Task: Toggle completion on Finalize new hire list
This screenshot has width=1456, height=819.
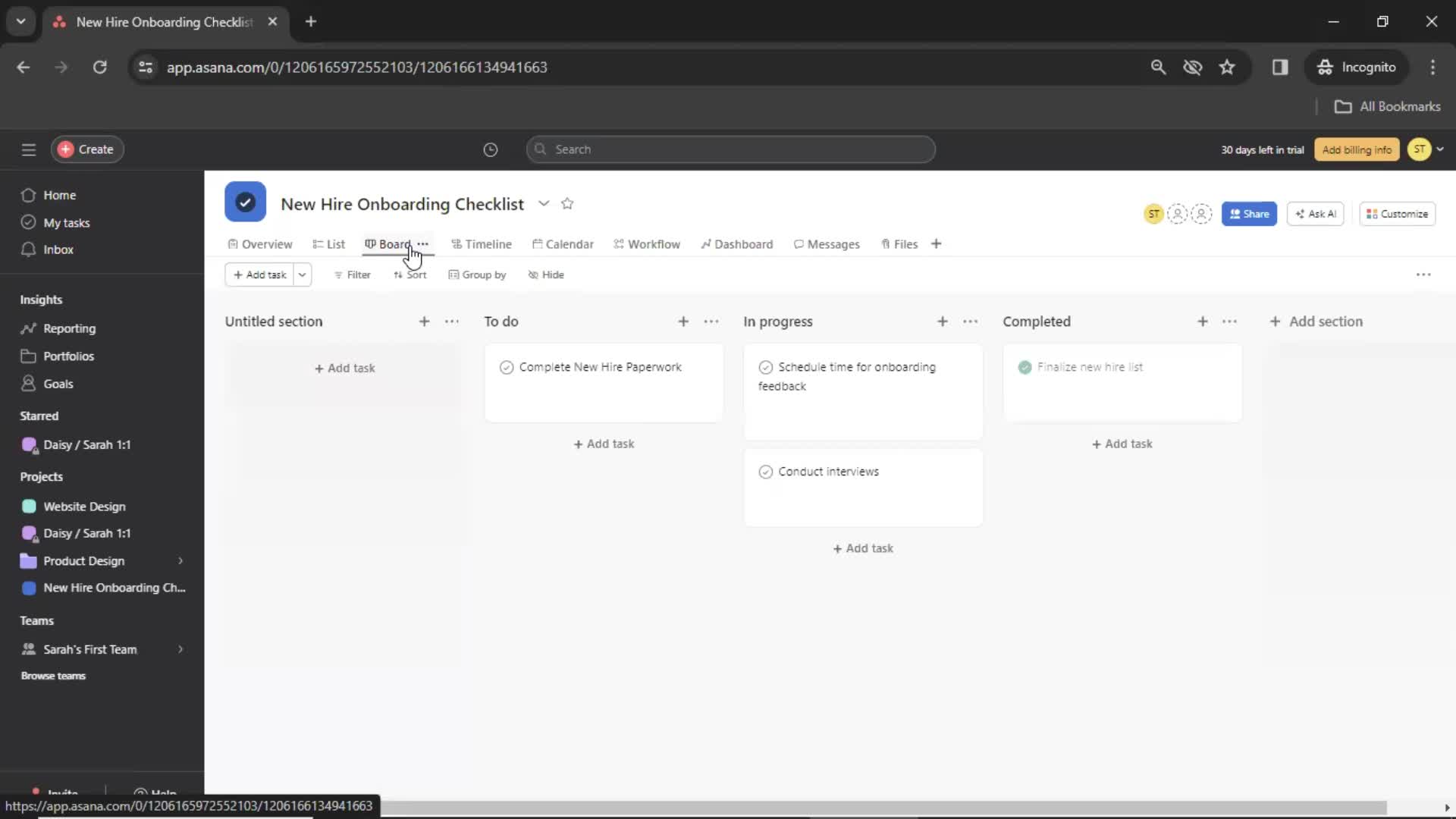Action: click(1025, 366)
